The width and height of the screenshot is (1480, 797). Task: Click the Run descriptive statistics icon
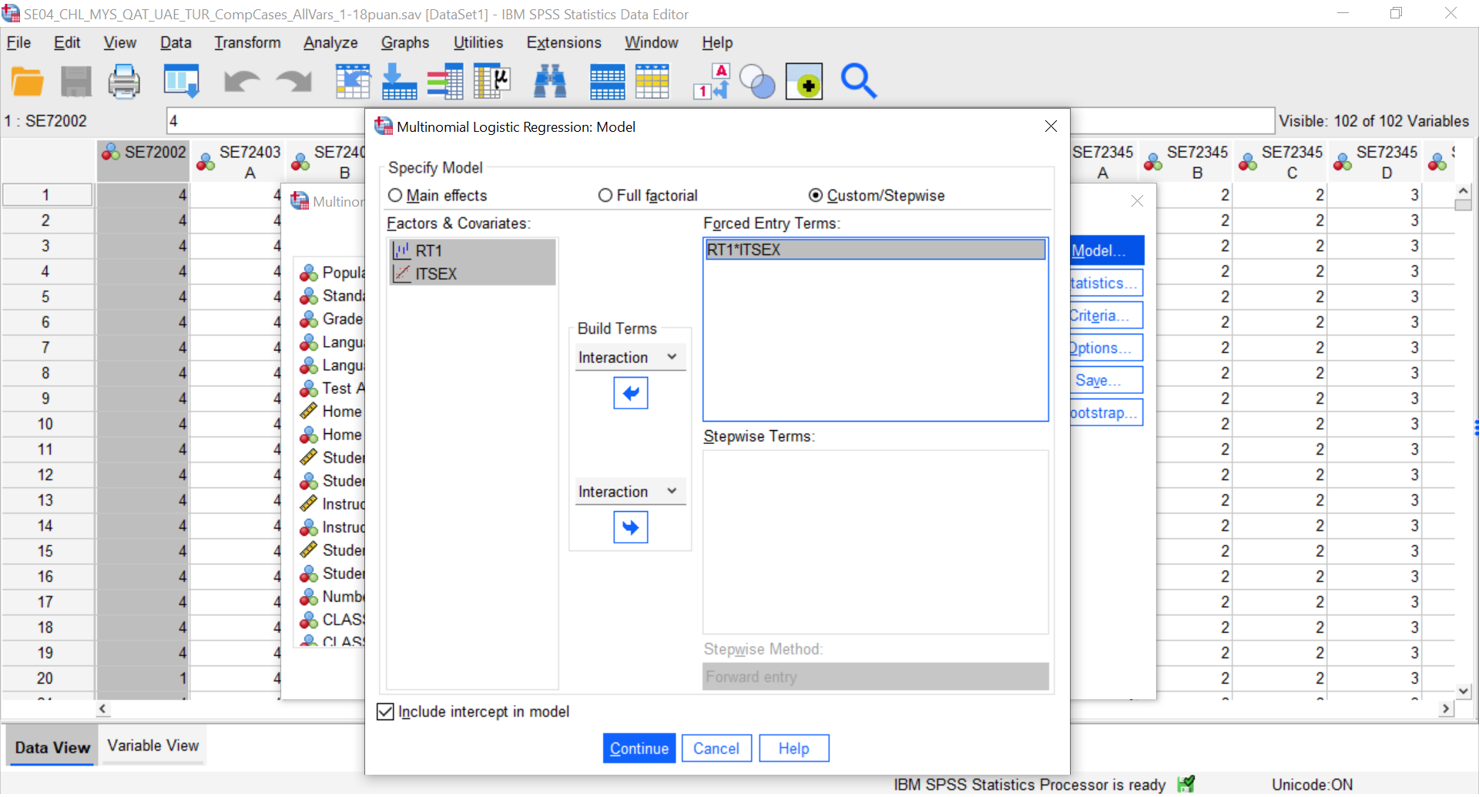492,81
